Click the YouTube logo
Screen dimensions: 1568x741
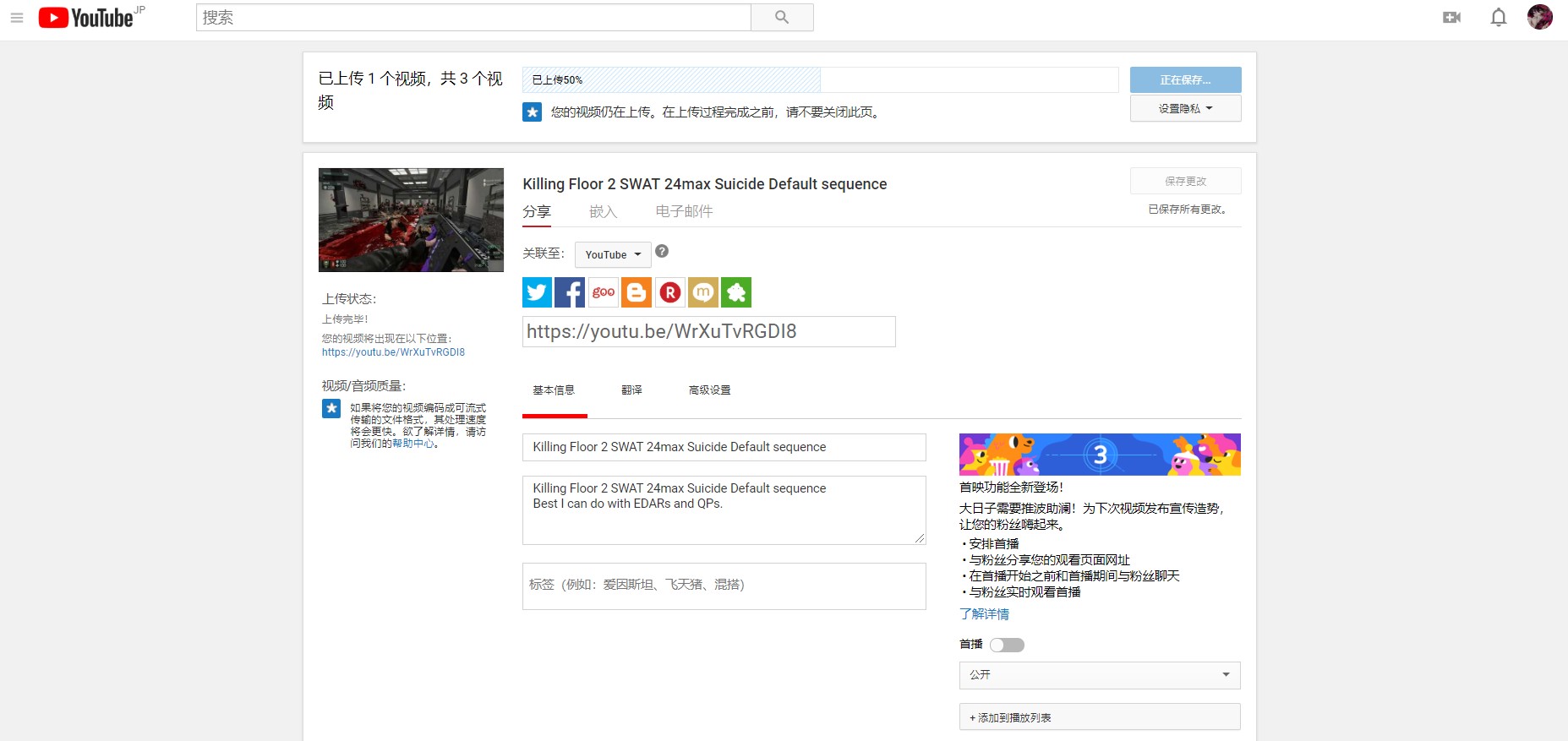click(x=86, y=18)
